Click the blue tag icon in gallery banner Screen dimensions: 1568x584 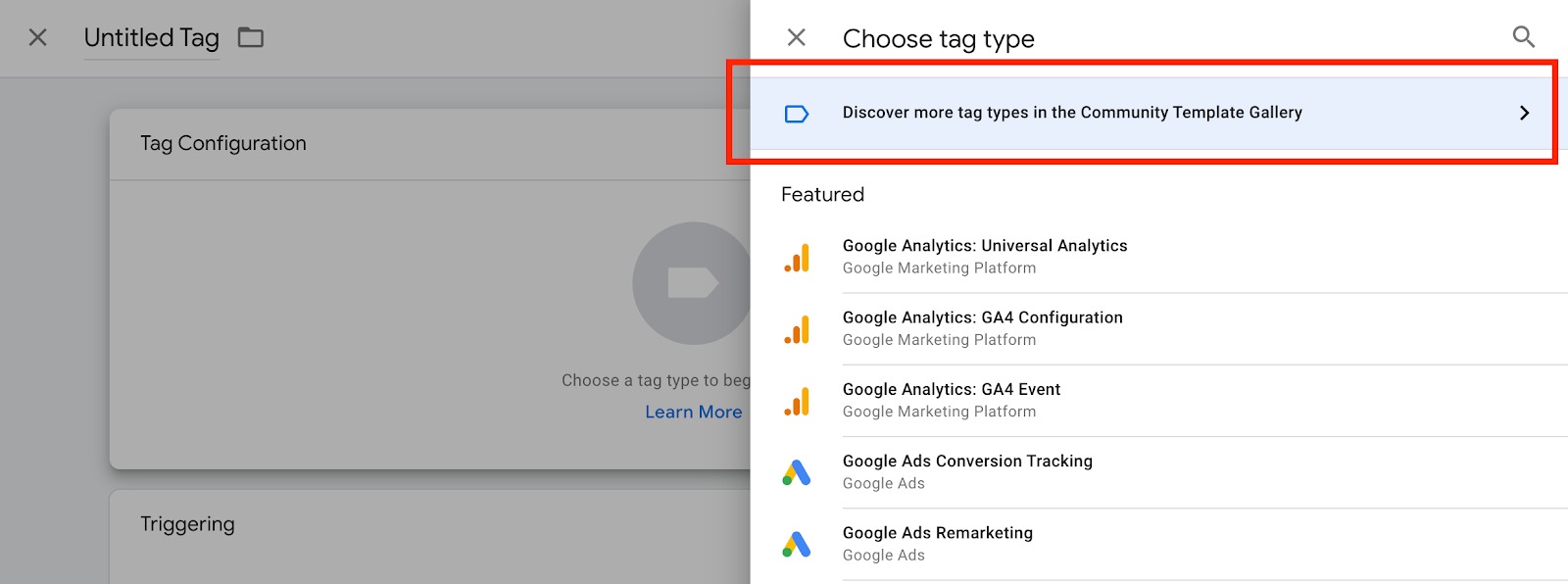797,114
